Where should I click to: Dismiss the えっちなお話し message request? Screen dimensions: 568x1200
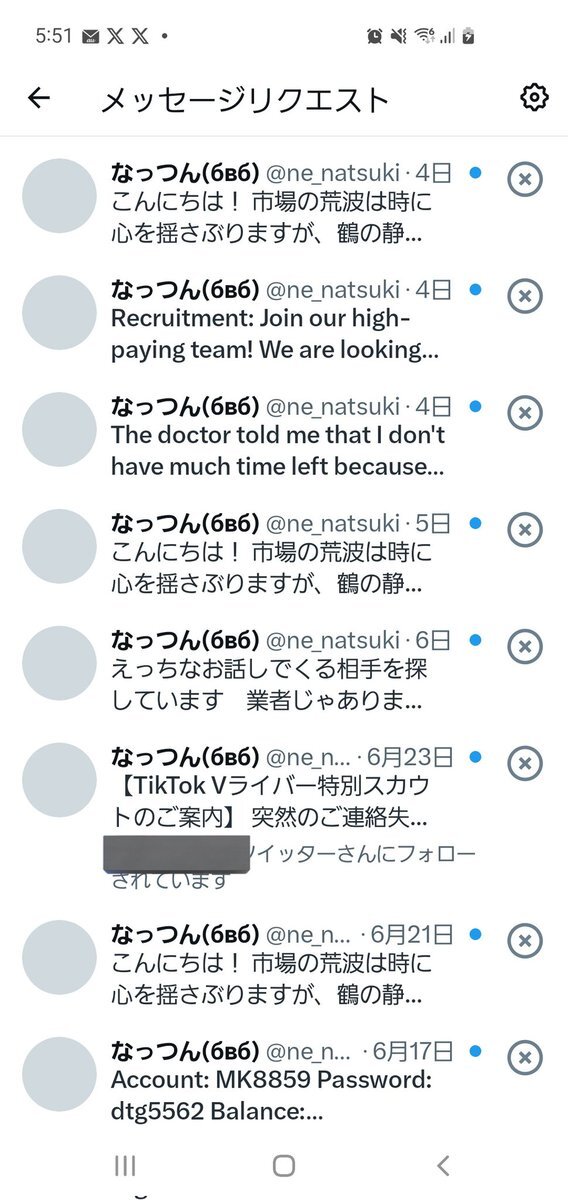[525, 646]
